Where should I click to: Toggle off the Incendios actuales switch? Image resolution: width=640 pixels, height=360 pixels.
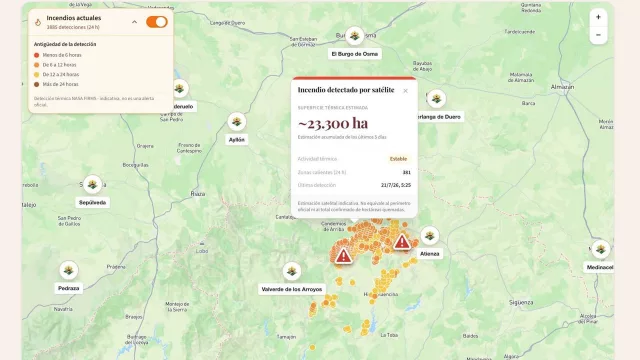click(157, 22)
